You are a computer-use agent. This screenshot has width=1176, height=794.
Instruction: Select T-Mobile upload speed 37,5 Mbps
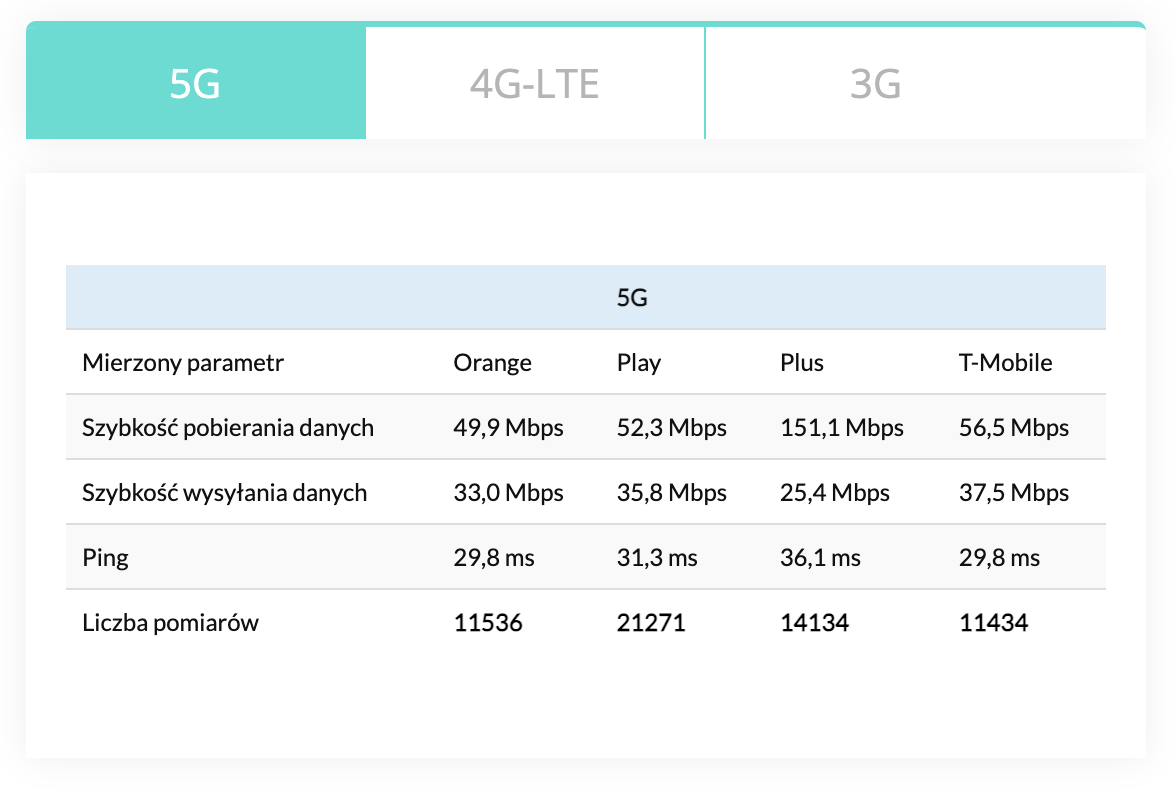(x=1013, y=493)
